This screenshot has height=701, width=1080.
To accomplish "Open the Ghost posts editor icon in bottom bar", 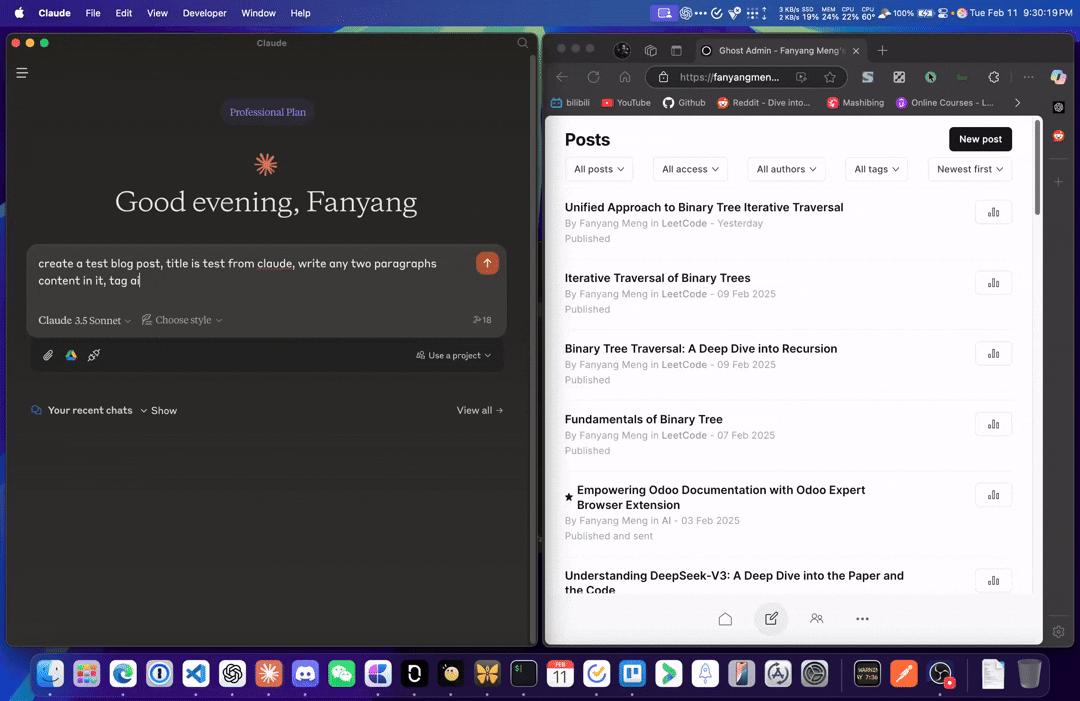I will pos(771,619).
